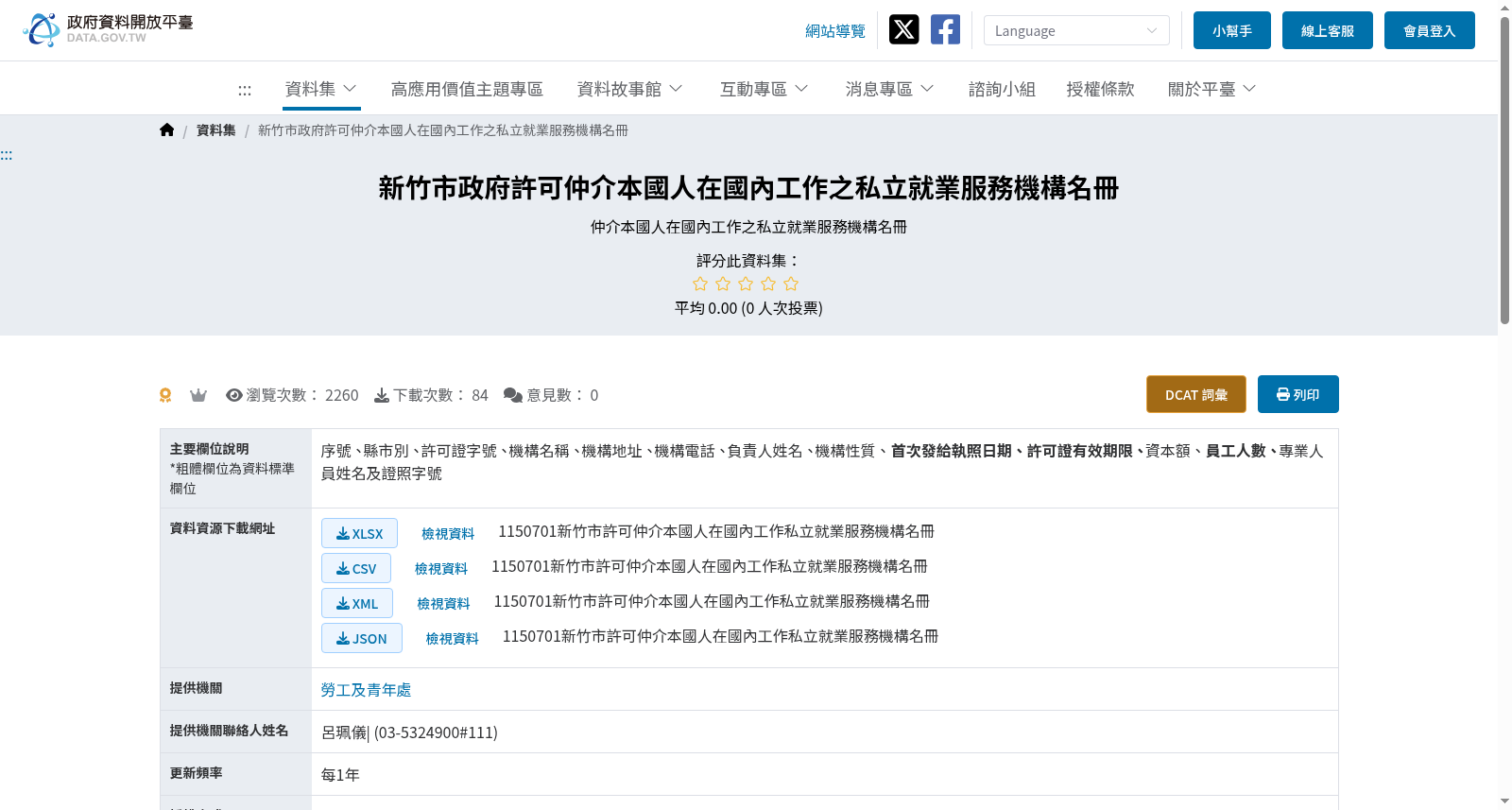Click the 列印 print button
The height and width of the screenshot is (810, 1512).
click(x=1298, y=394)
